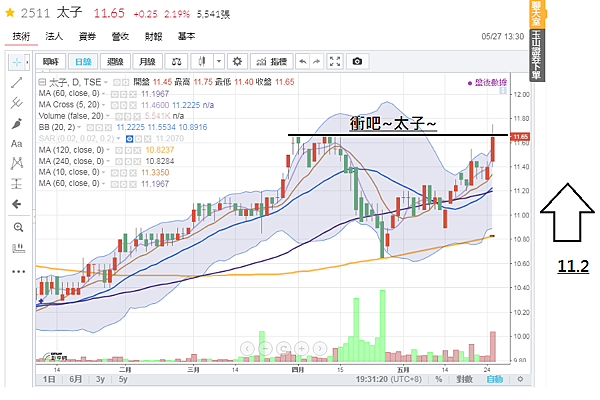Open the 財報 tab
The image size is (600, 400).
click(x=153, y=36)
